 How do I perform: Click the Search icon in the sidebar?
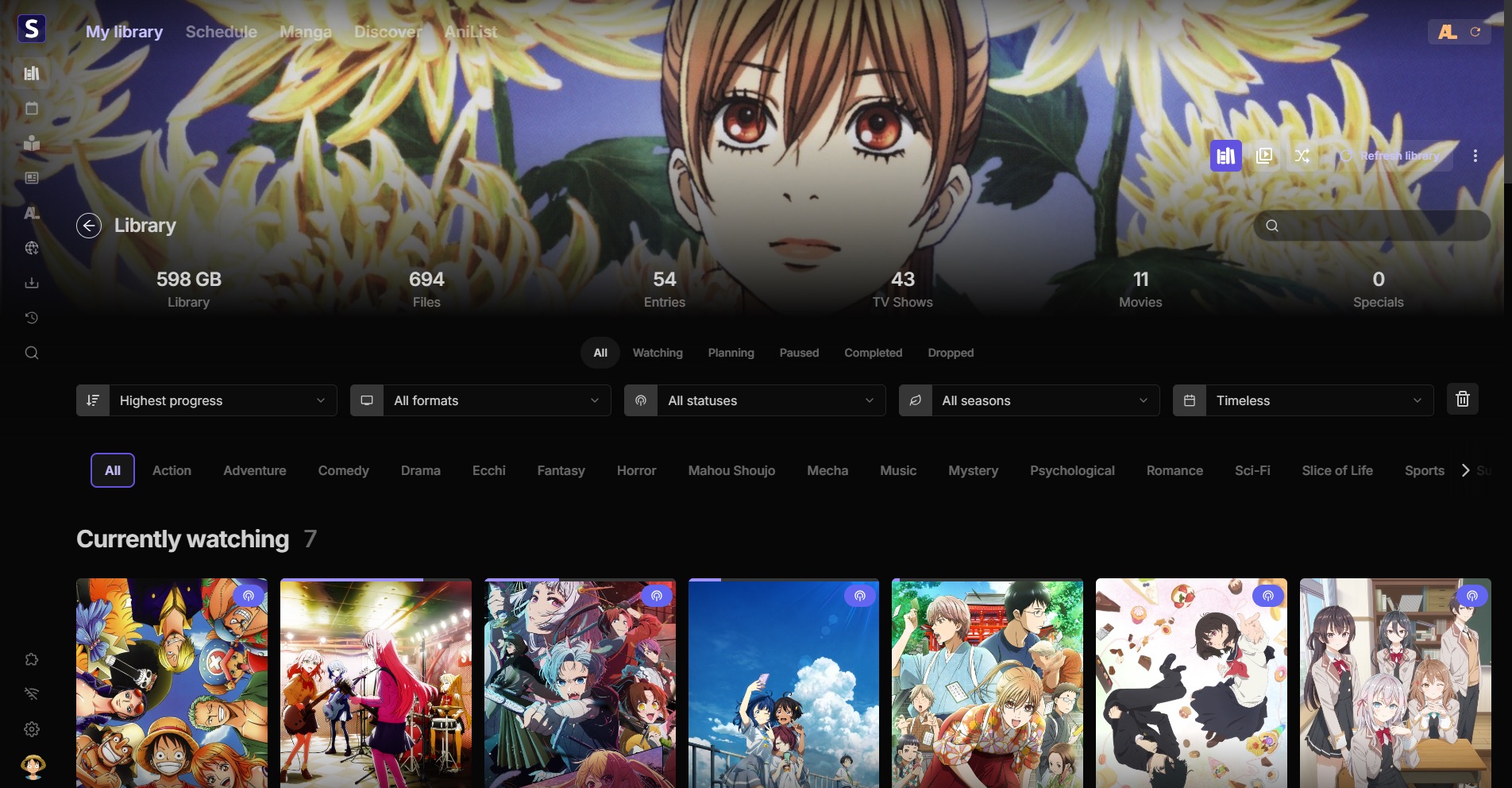32,353
